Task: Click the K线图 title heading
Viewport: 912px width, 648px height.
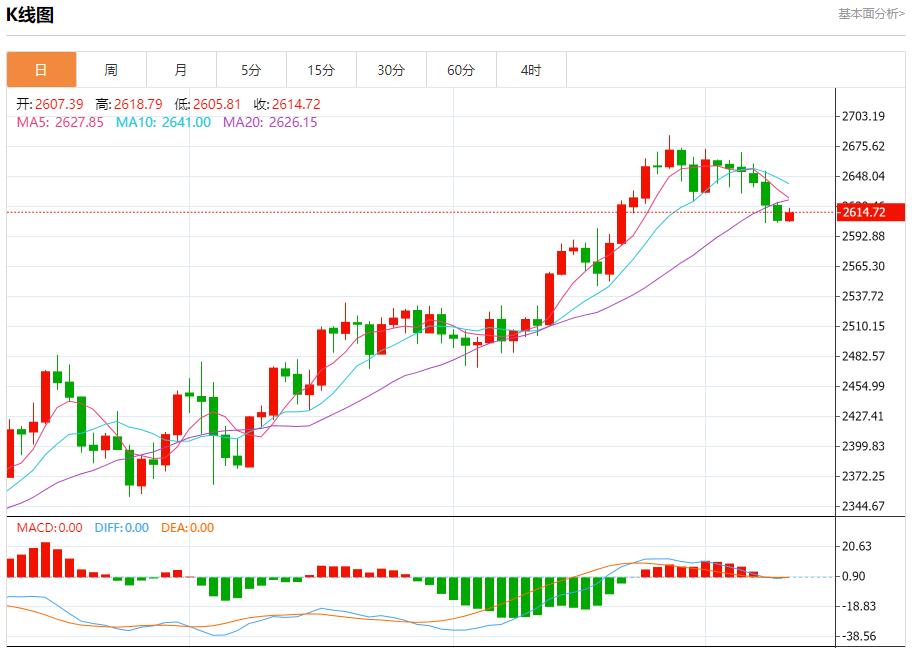Action: (x=30, y=15)
